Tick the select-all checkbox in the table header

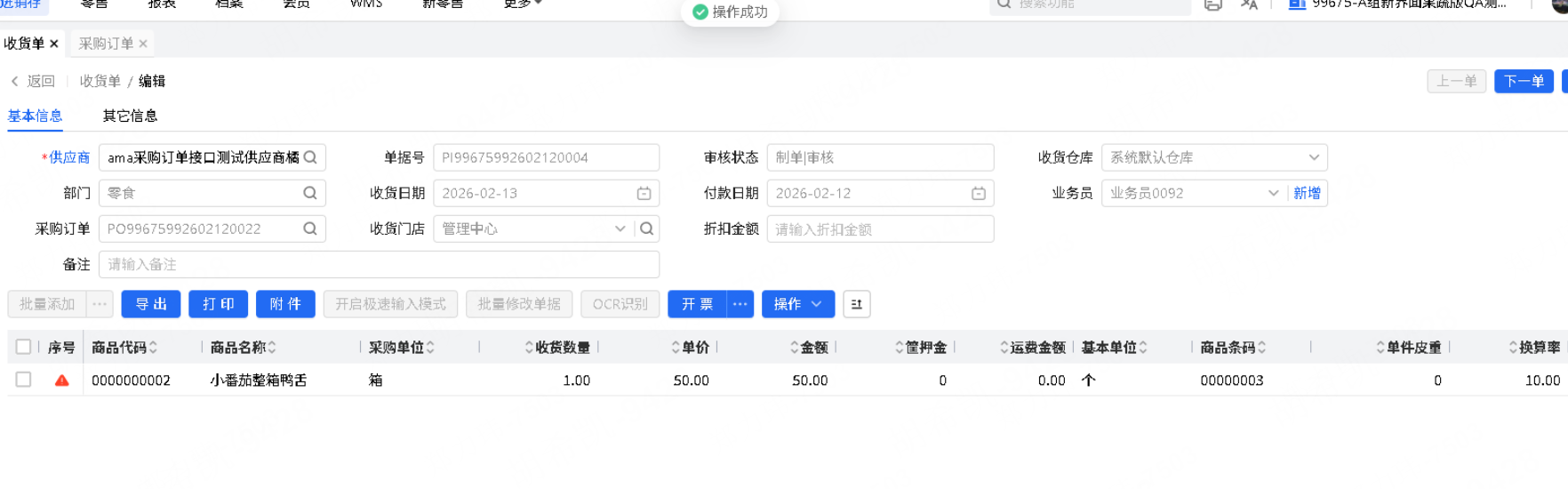pyautogui.click(x=24, y=347)
